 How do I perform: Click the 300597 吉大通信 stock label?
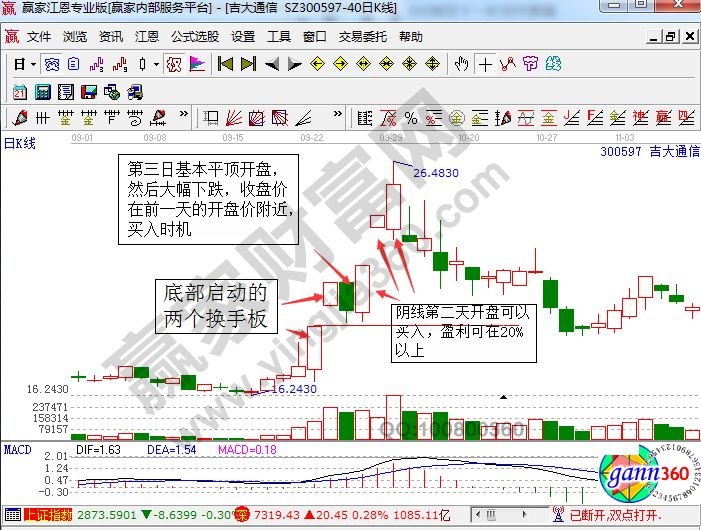point(650,151)
